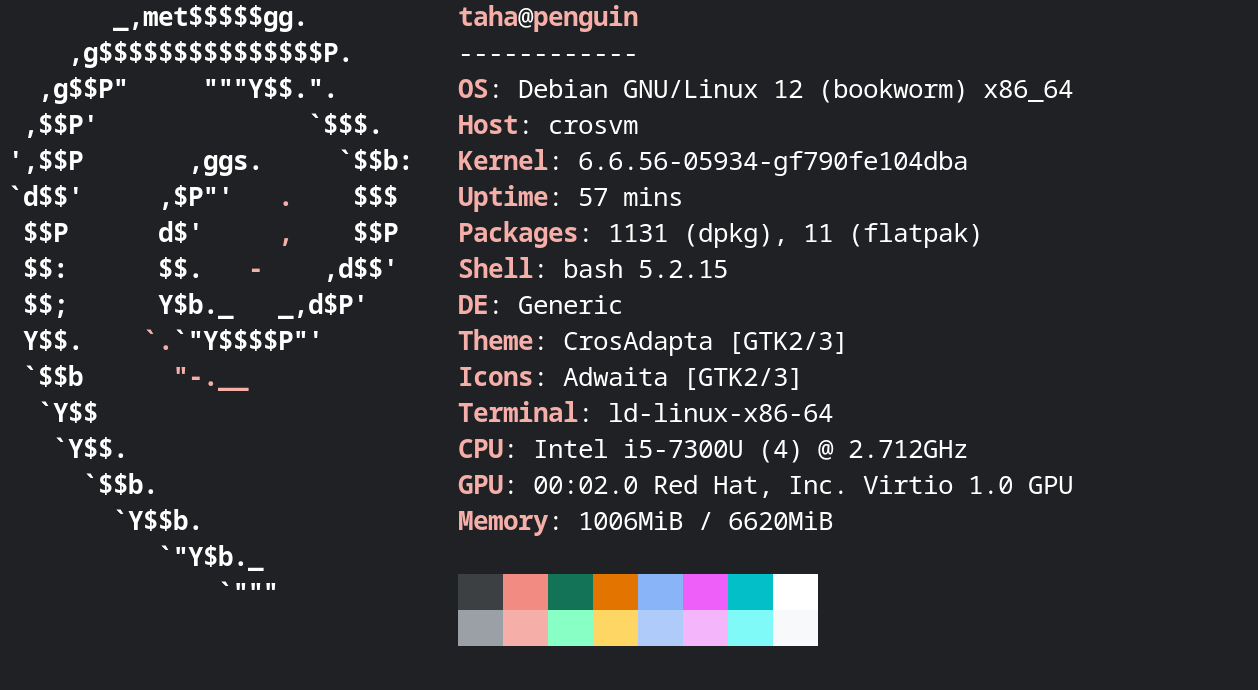Click the CrosAdapta theme name
This screenshot has width=1258, height=690.
point(638,342)
